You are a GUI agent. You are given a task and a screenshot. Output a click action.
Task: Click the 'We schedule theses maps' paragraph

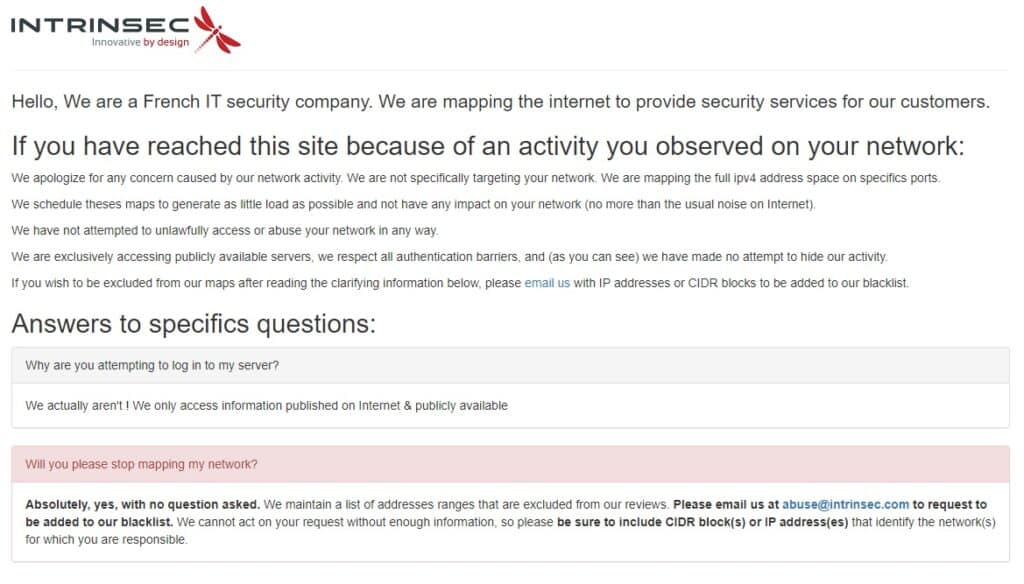point(413,204)
